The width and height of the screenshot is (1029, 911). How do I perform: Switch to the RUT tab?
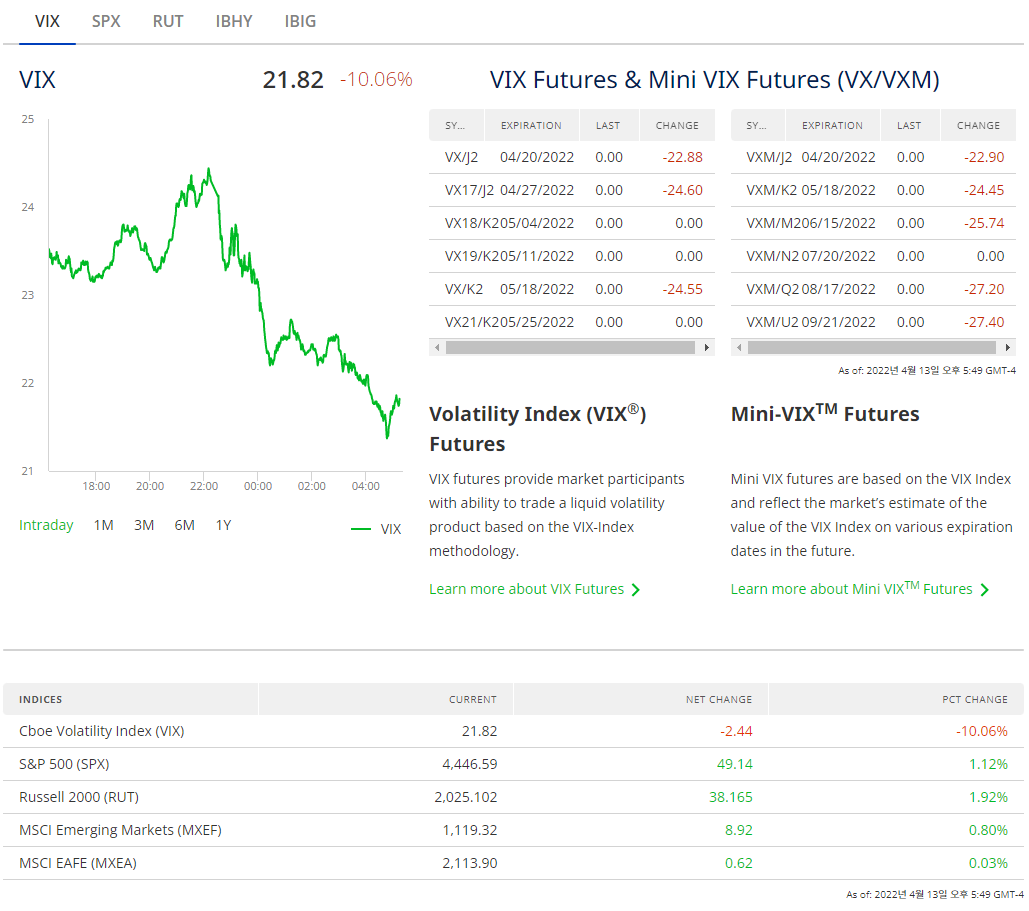click(168, 22)
